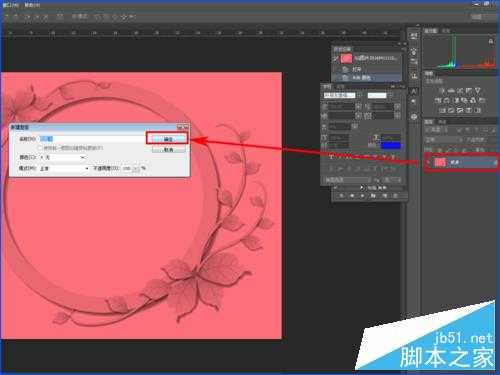500x375 pixels.
Task: Click the Cancel button in the New Layer dialog
Action: click(168, 150)
